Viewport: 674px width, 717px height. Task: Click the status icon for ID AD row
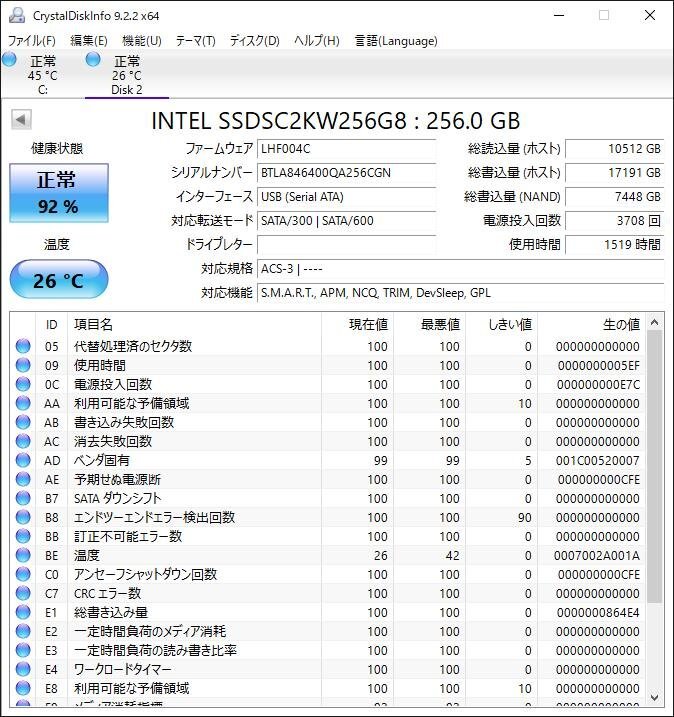pyautogui.click(x=23, y=460)
